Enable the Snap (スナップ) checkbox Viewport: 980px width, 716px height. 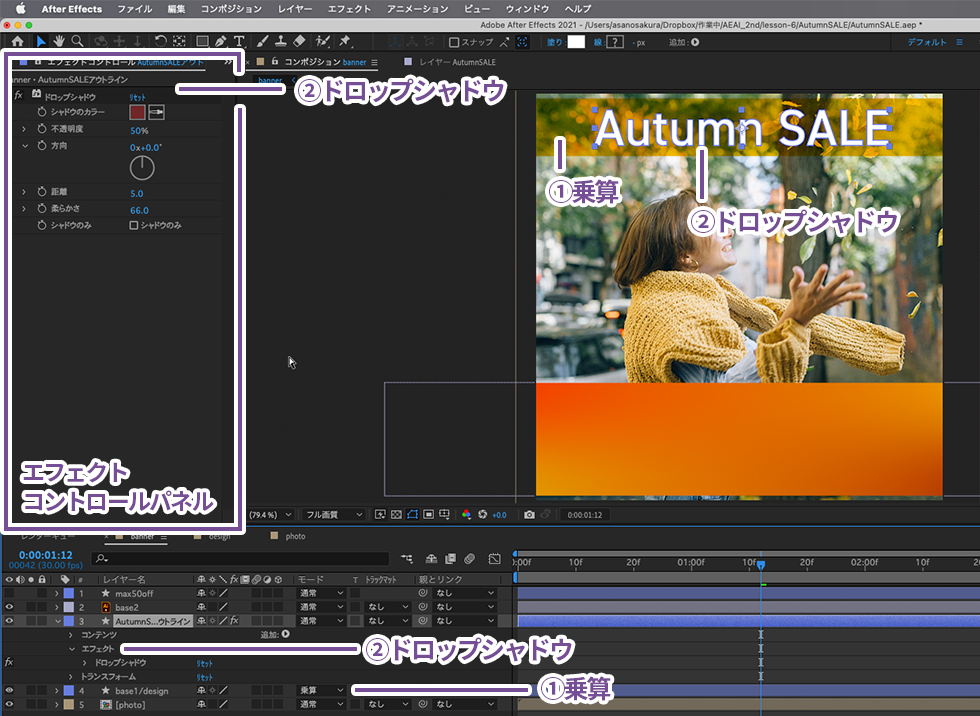tap(454, 42)
